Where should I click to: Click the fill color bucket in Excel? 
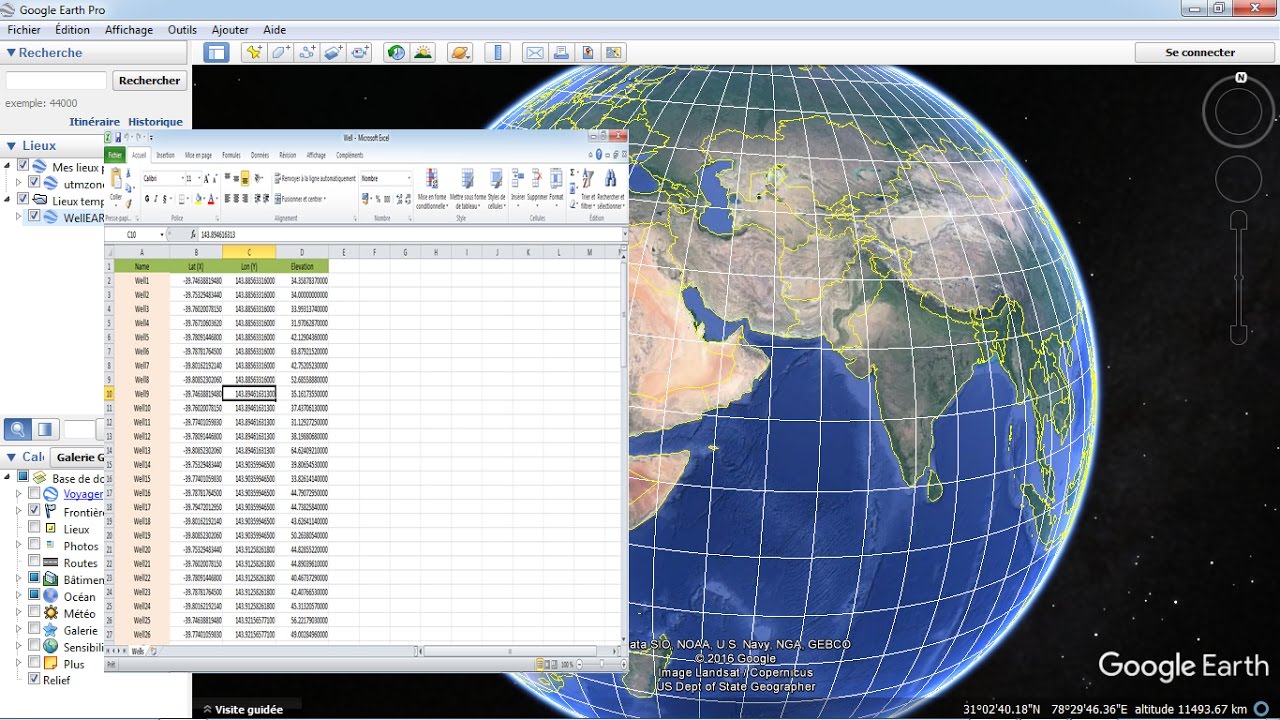tap(197, 199)
